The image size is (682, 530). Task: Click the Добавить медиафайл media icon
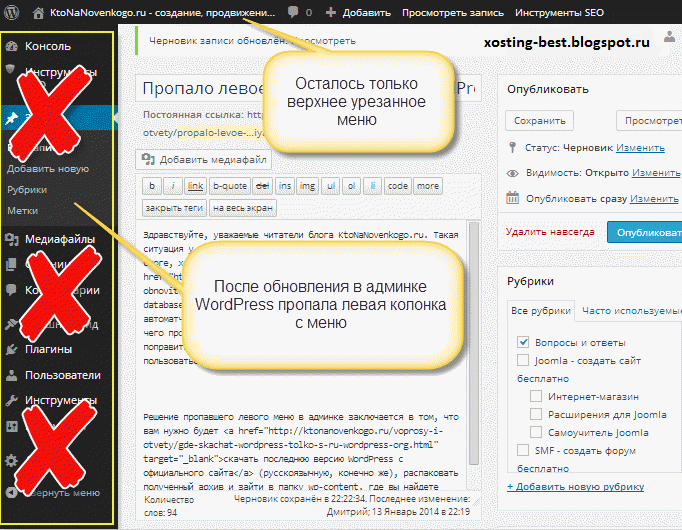[x=148, y=160]
